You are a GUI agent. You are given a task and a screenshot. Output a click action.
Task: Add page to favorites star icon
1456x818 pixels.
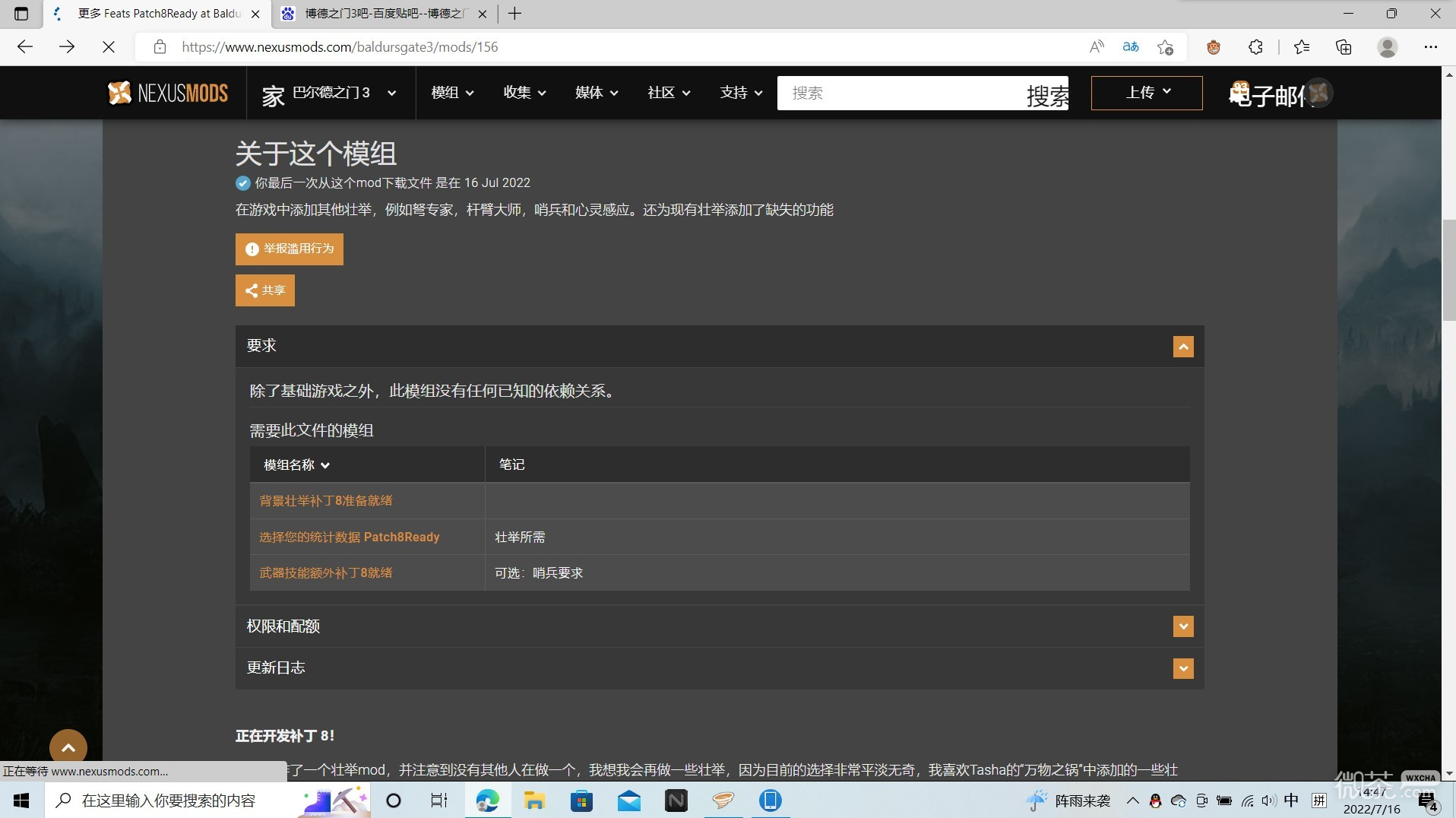click(x=1165, y=47)
